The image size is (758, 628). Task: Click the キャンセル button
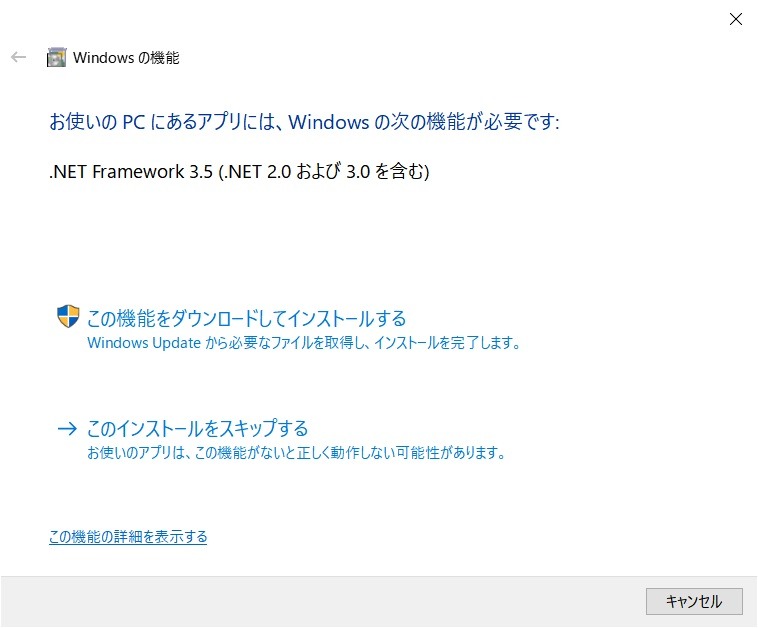pyautogui.click(x=694, y=601)
